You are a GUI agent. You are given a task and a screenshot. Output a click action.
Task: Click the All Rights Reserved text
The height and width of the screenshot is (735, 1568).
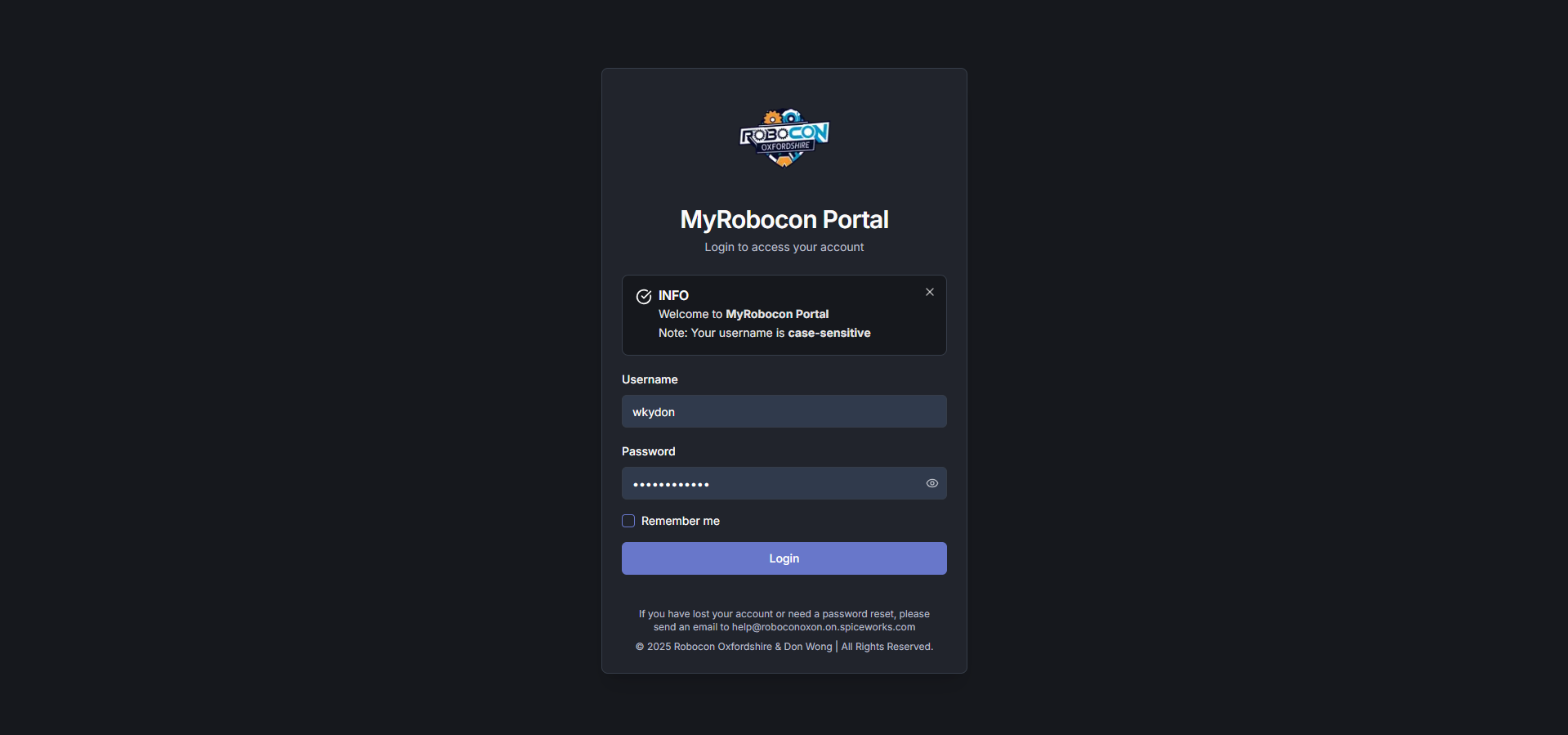pyautogui.click(x=887, y=647)
